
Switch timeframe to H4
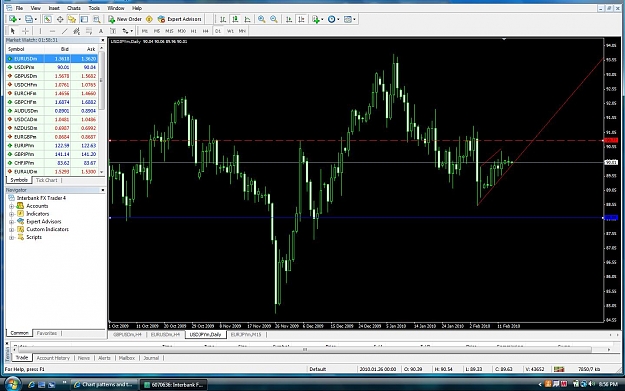click(206, 31)
